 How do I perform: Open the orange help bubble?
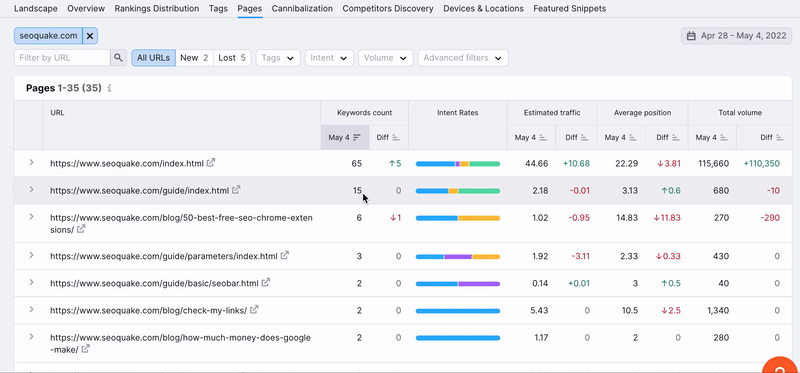[x=780, y=365]
